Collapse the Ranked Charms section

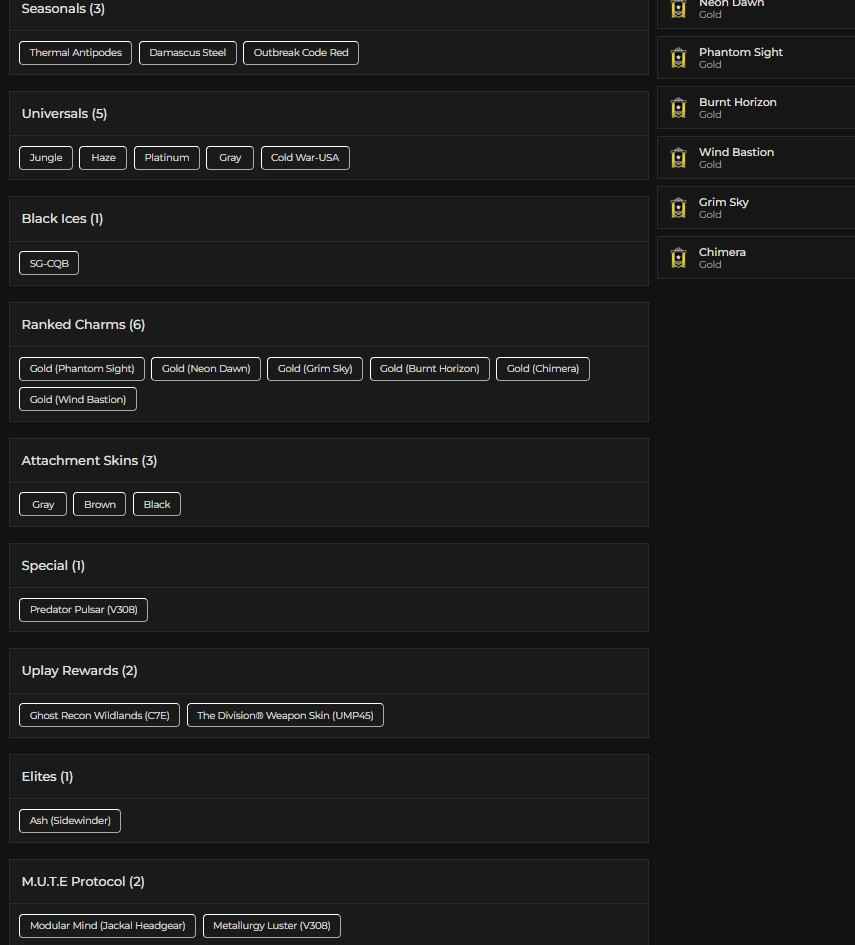click(81, 324)
